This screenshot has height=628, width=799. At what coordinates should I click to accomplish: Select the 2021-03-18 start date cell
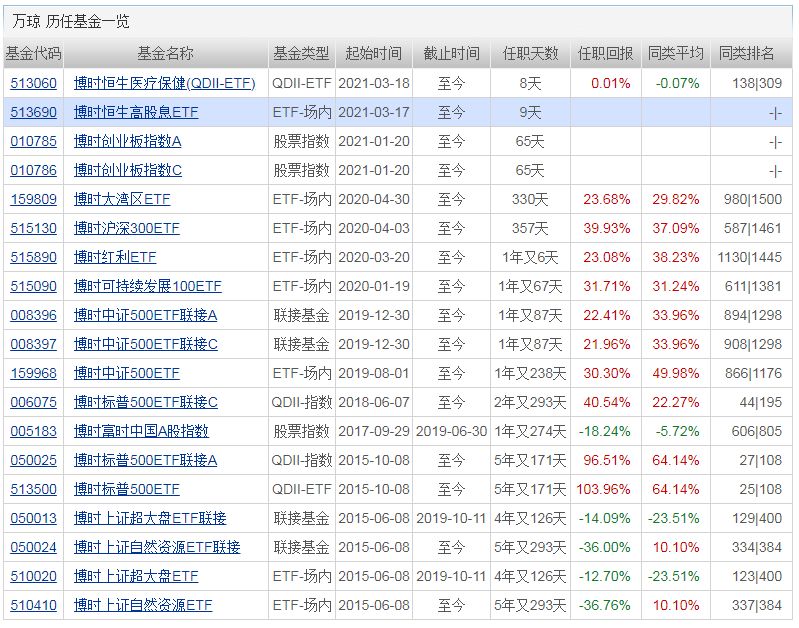tap(374, 83)
